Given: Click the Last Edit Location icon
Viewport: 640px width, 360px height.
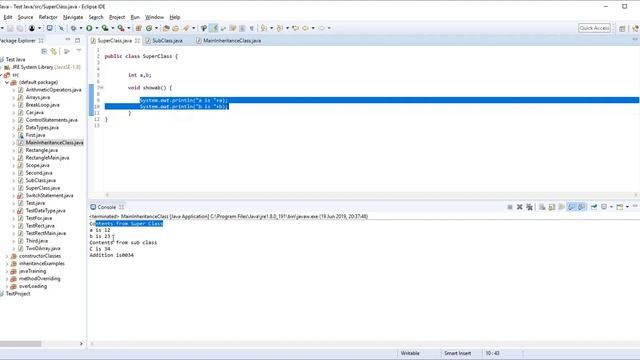Looking at the screenshot, I should [295, 28].
